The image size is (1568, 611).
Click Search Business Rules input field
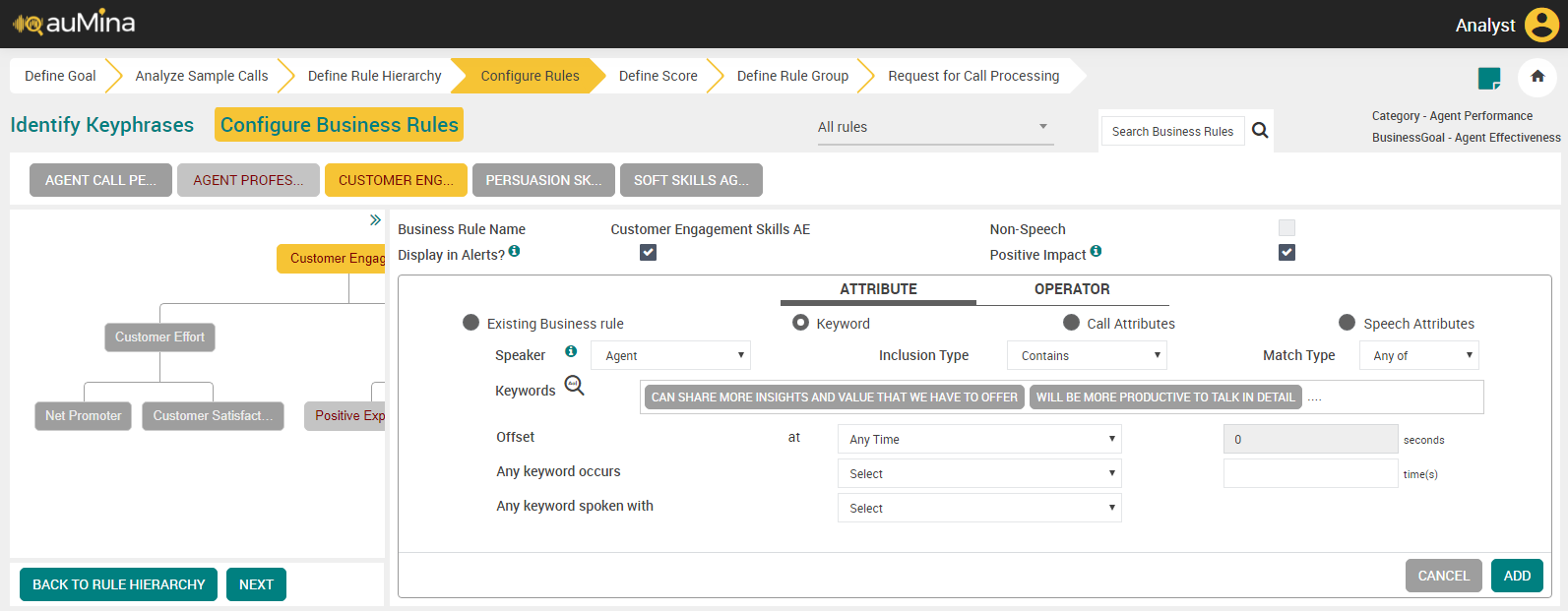coord(1172,131)
